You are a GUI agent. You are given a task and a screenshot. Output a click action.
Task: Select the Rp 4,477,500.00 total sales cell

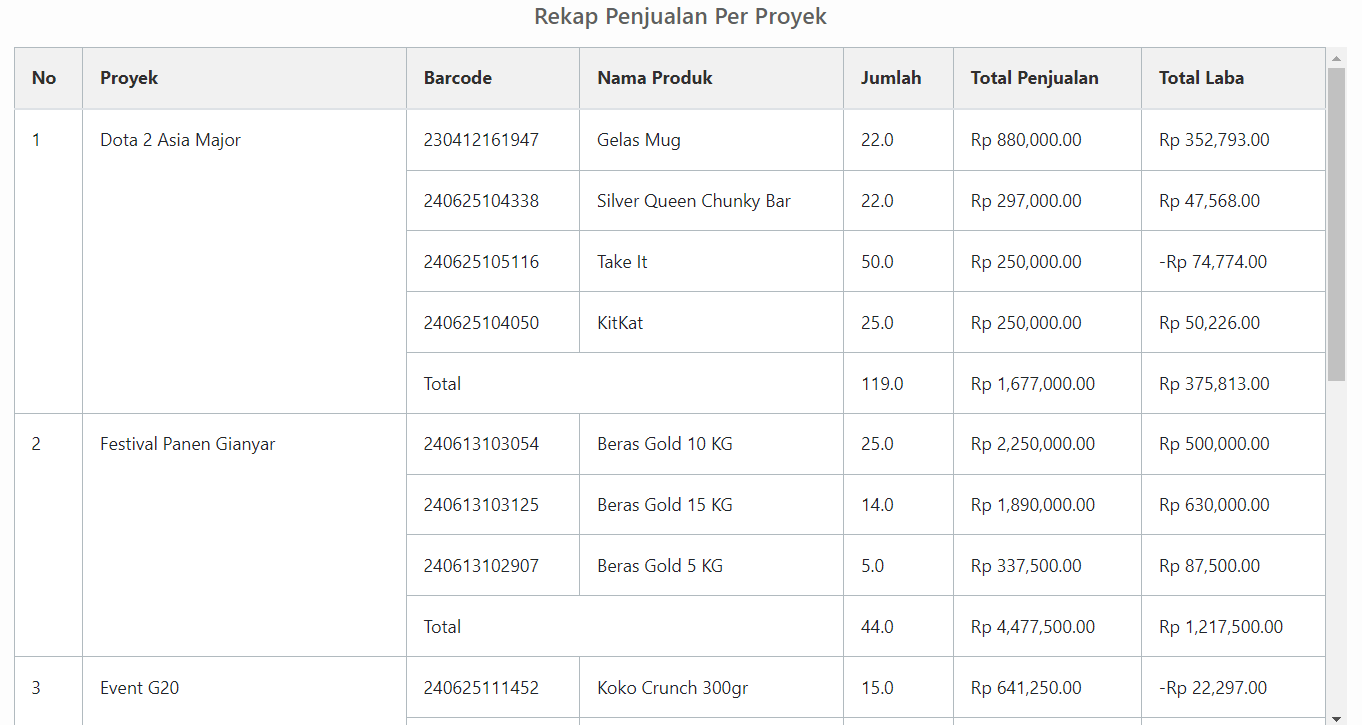pyautogui.click(x=1032, y=627)
